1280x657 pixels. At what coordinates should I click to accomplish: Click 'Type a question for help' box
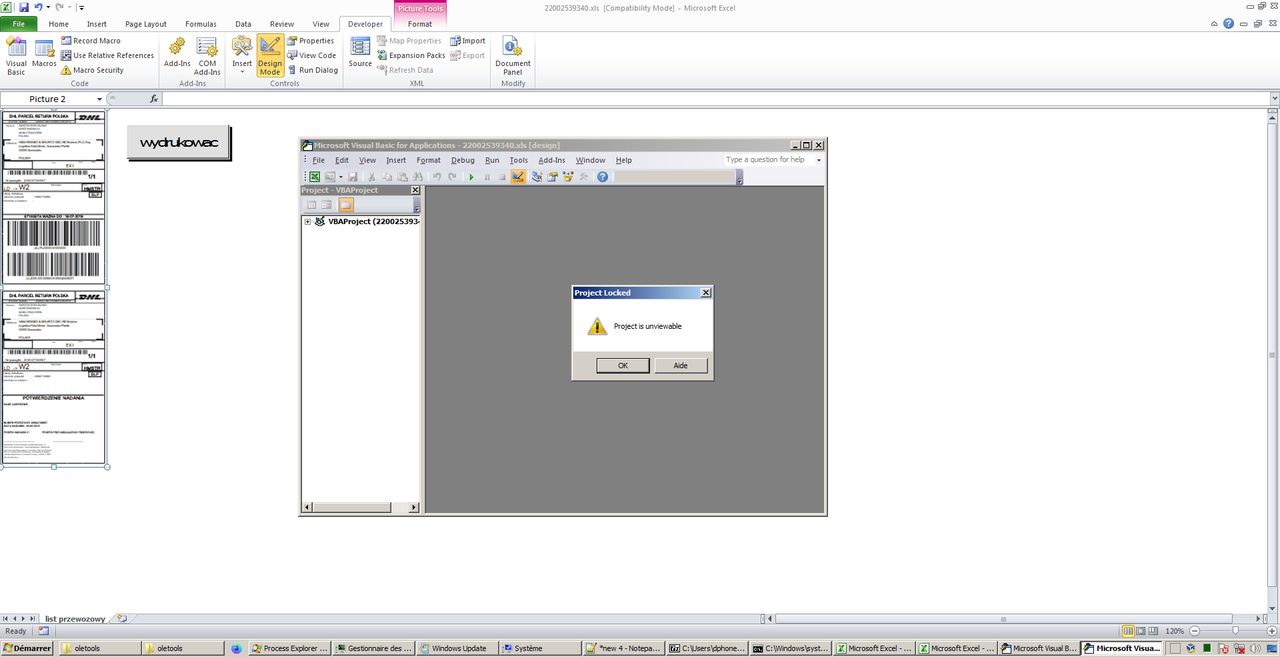[767, 160]
